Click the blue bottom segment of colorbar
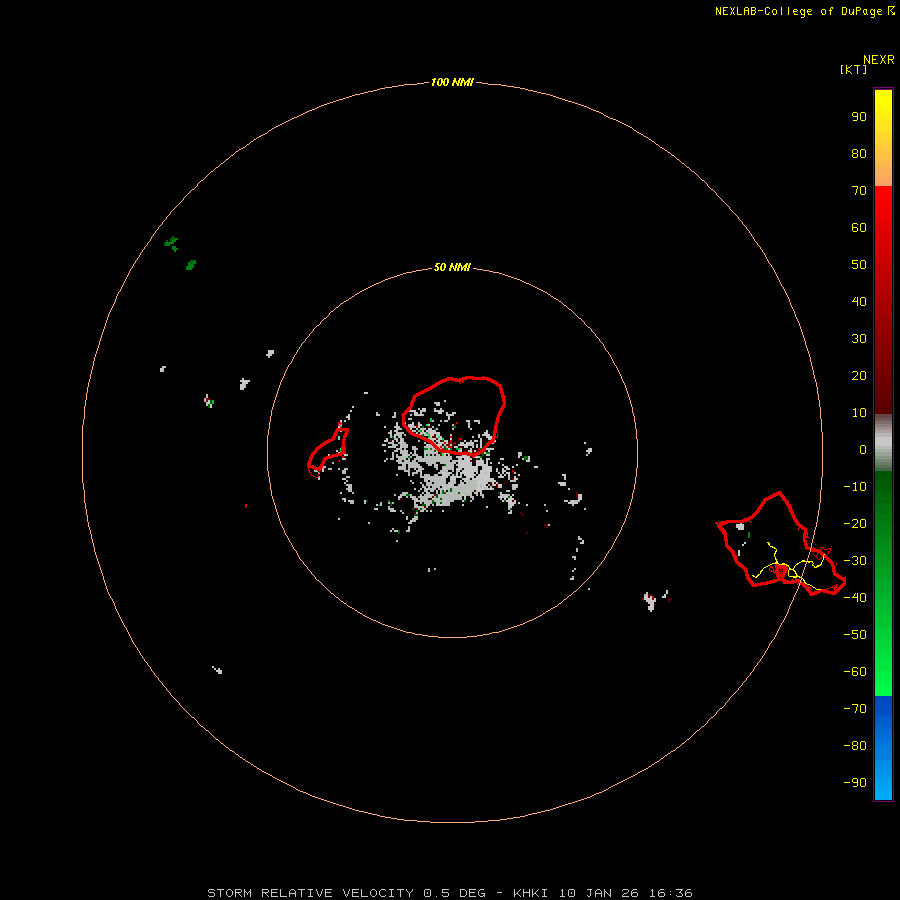This screenshot has width=900, height=900. pos(883,748)
